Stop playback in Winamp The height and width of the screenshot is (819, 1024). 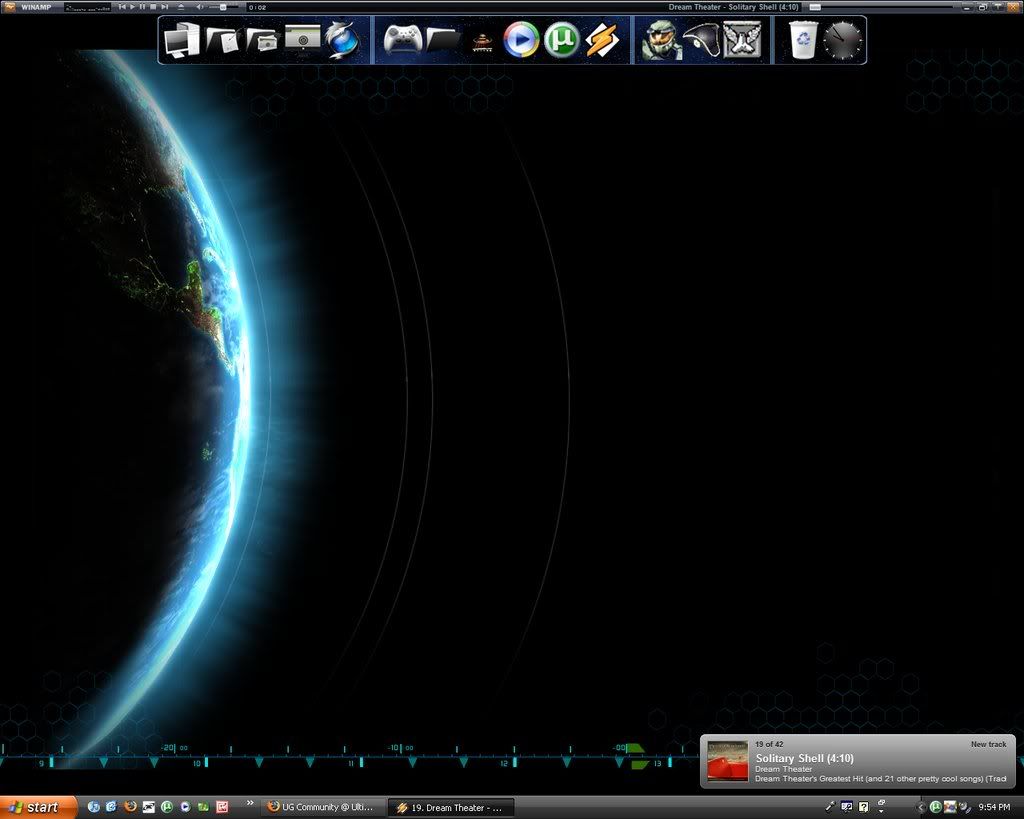153,7
